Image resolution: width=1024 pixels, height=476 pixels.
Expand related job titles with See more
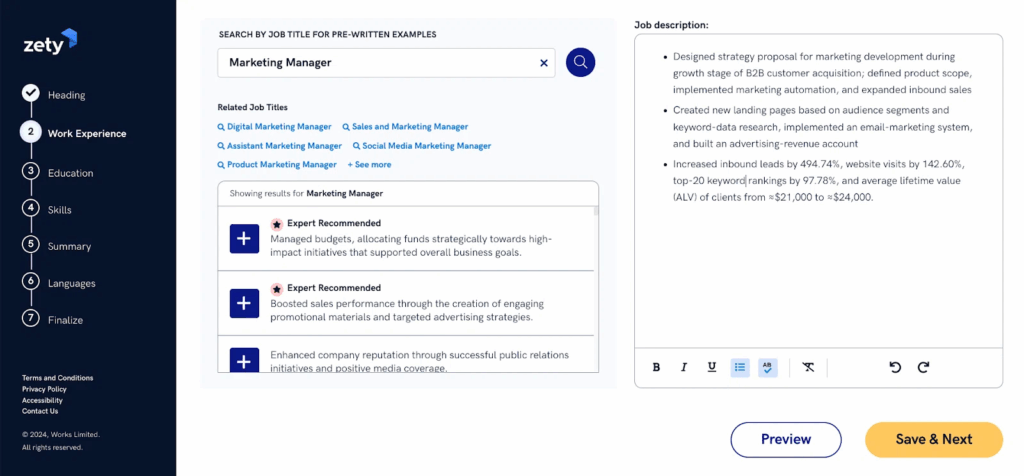coord(369,164)
